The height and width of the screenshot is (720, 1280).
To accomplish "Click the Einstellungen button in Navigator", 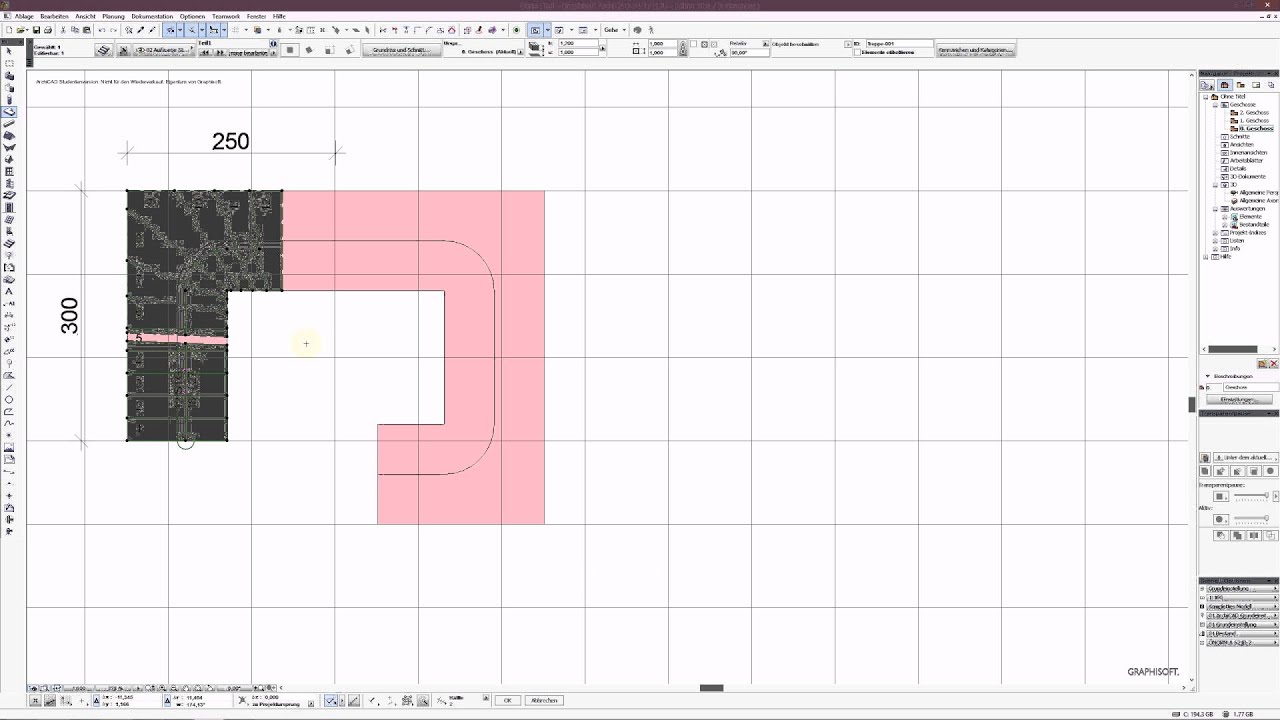I will click(1238, 399).
